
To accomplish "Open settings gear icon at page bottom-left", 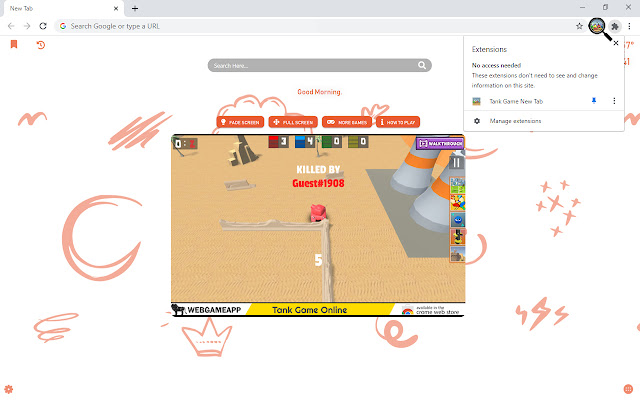I will point(9,389).
